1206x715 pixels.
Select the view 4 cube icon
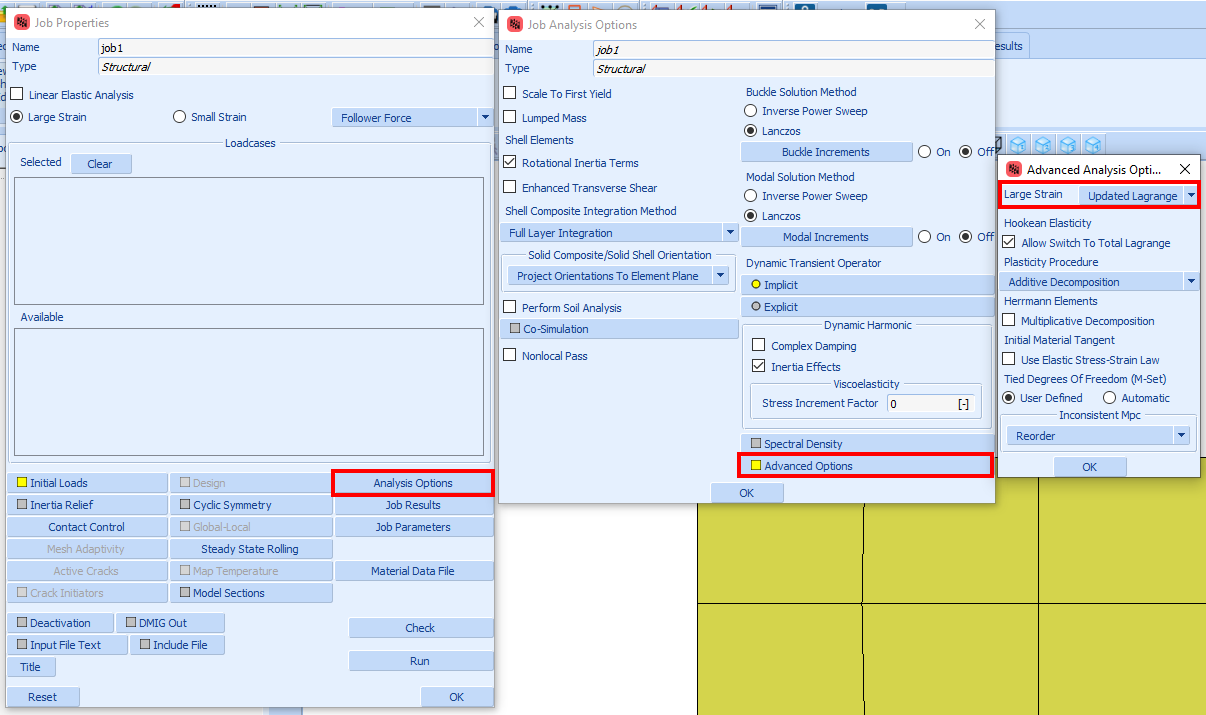[x=1094, y=145]
